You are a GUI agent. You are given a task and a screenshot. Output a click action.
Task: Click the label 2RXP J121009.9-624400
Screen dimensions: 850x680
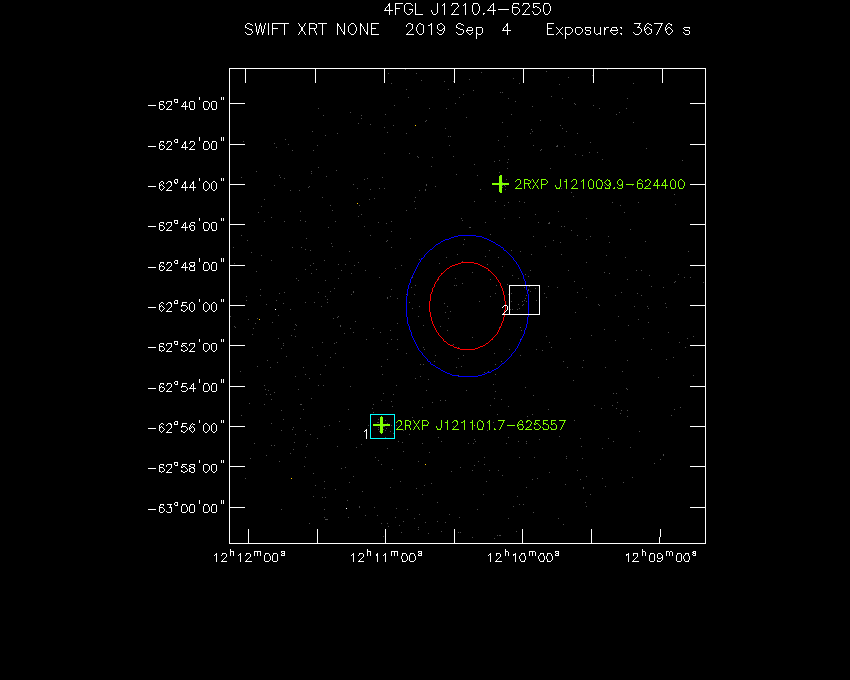[x=600, y=184]
